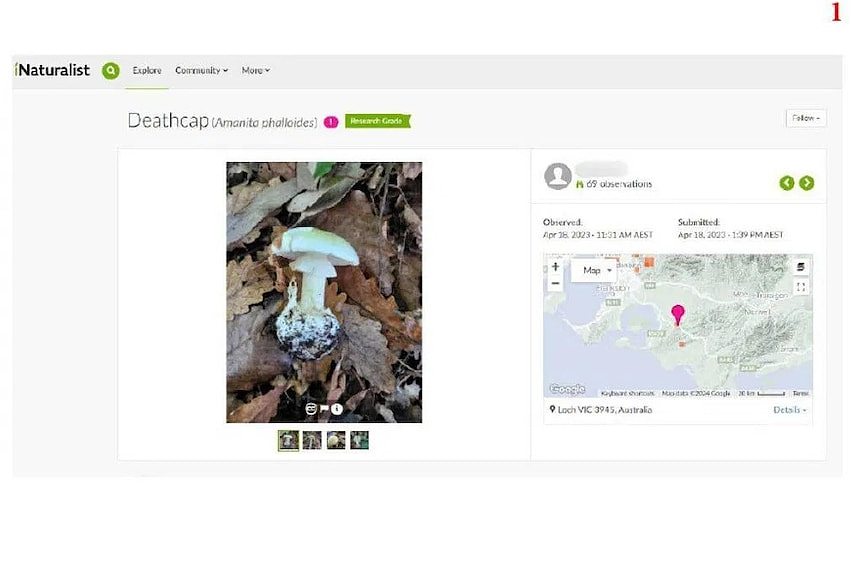
Task: Open Keyboard shortcuts on the map
Action: pyautogui.click(x=627, y=393)
